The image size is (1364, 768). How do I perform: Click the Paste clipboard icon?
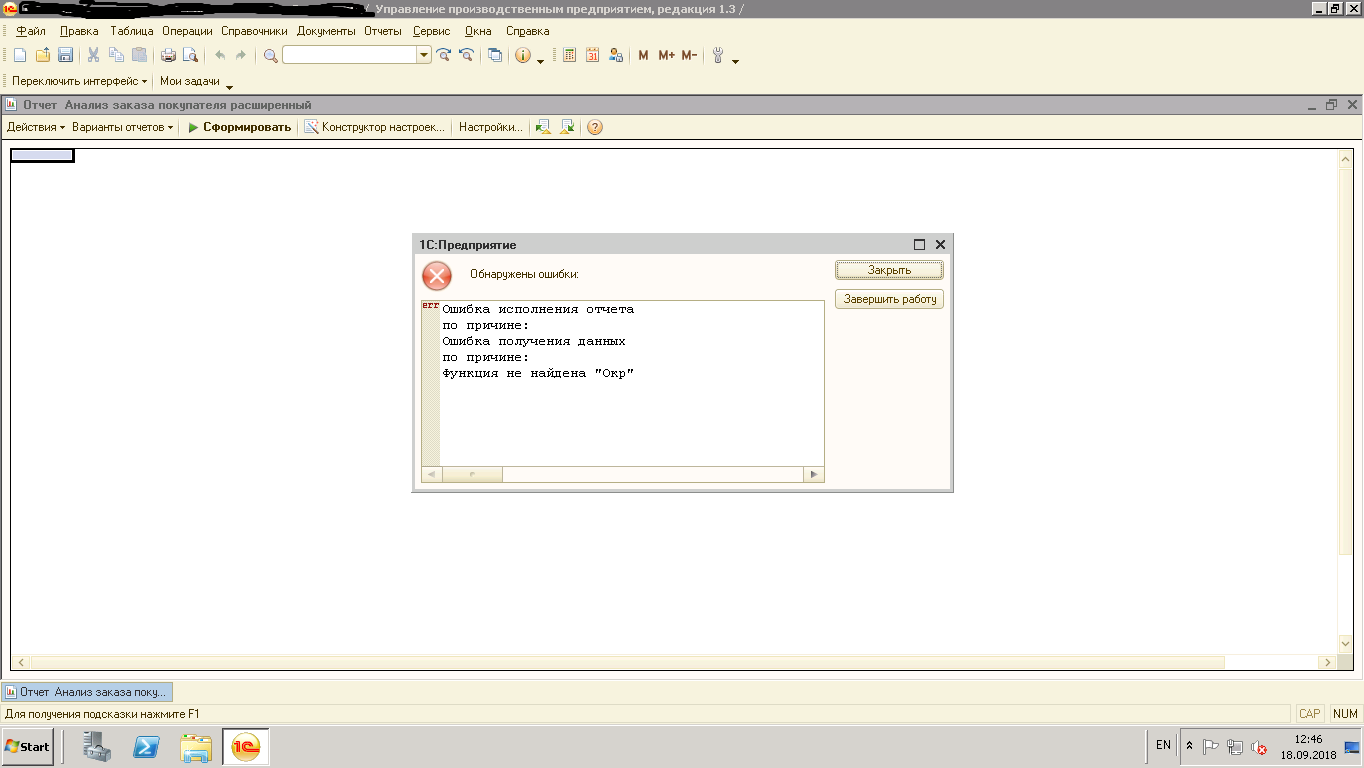click(139, 56)
